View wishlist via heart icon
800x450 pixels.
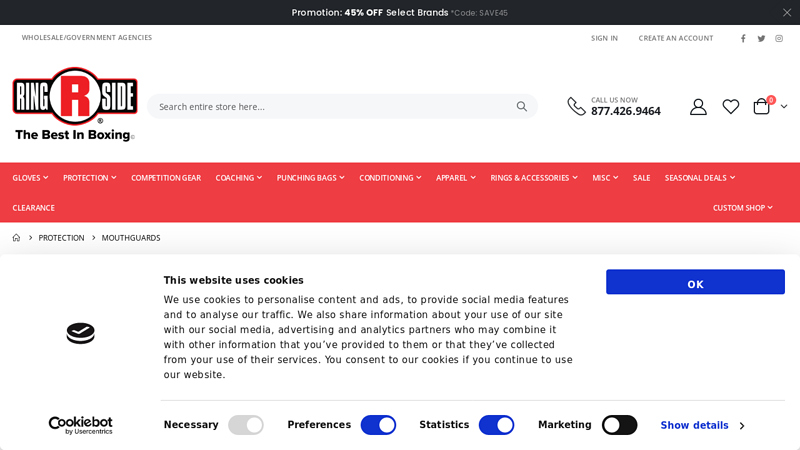[731, 107]
